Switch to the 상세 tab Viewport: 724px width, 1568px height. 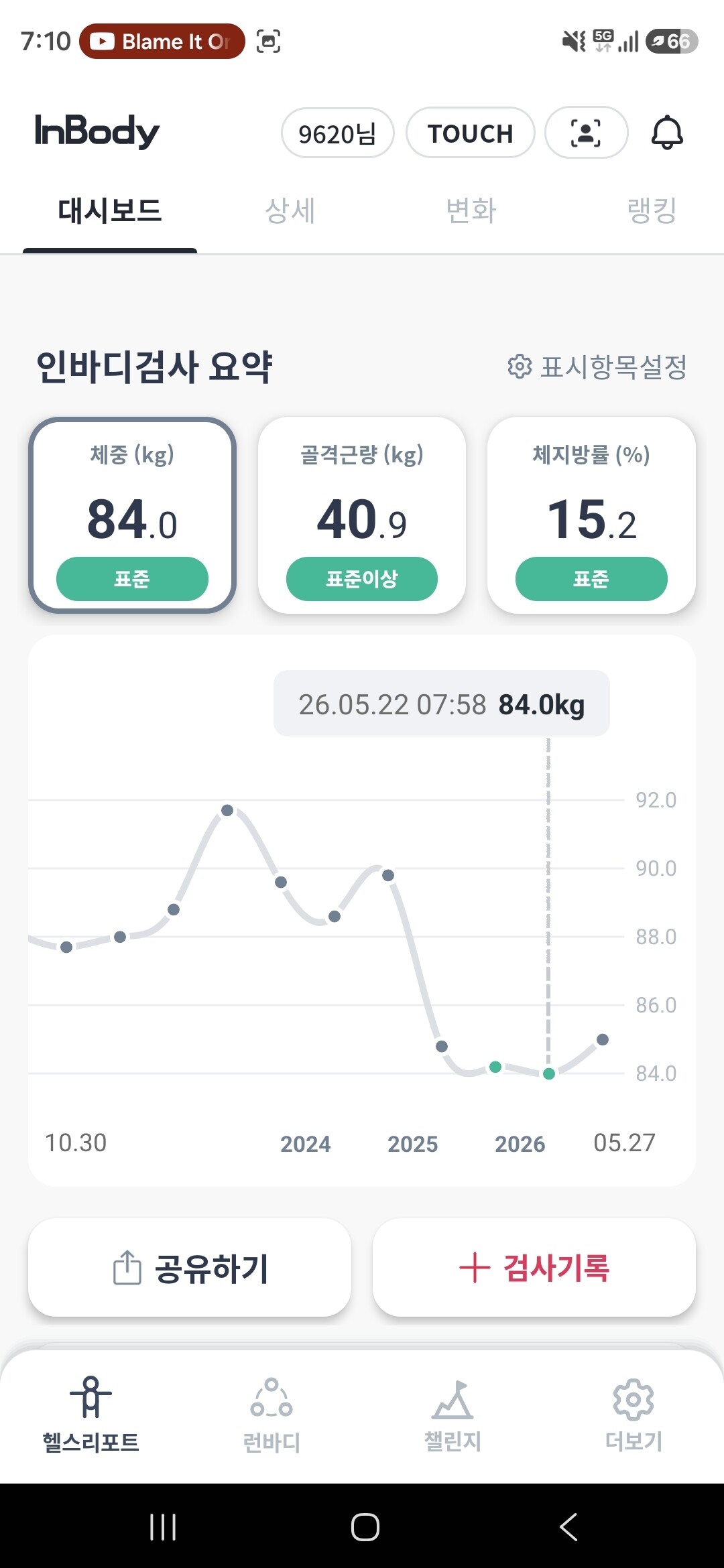(x=290, y=210)
